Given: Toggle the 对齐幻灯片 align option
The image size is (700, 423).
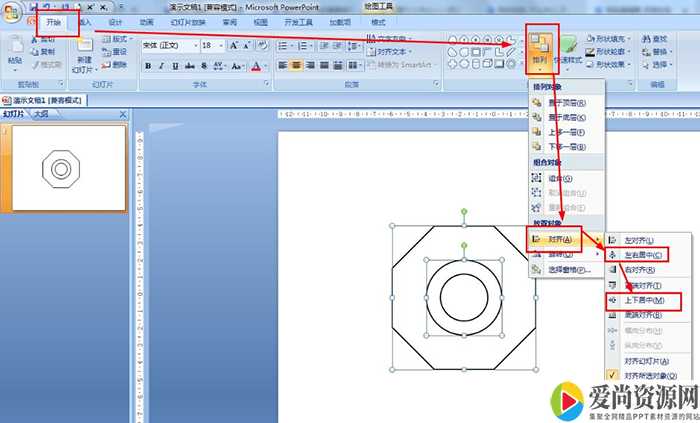Looking at the screenshot, I should [647, 360].
